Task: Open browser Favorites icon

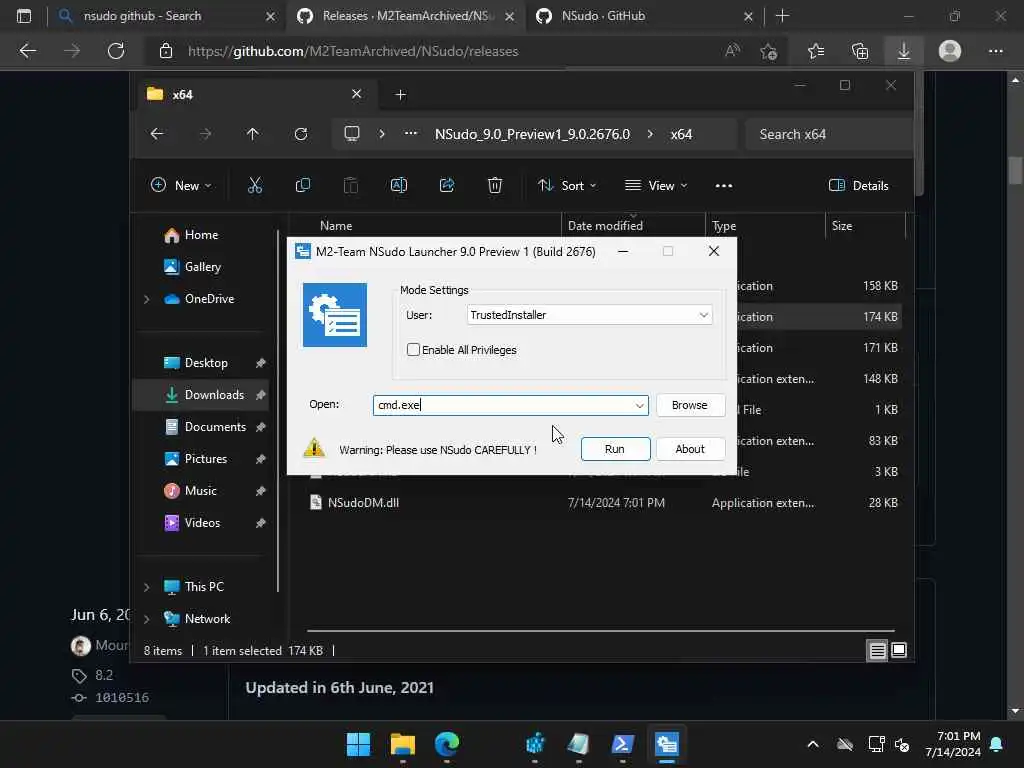Action: [x=816, y=51]
